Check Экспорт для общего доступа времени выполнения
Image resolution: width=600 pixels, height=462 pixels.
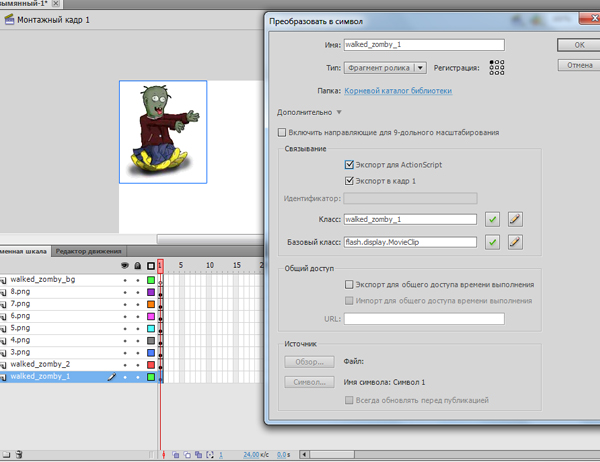coord(349,284)
